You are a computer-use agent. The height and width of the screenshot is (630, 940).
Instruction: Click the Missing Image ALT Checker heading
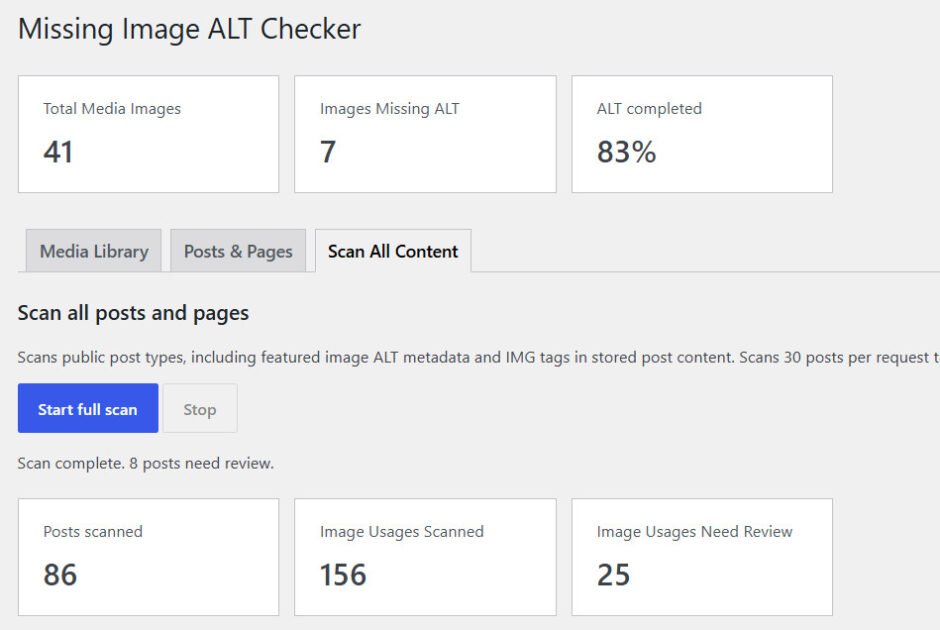point(189,29)
